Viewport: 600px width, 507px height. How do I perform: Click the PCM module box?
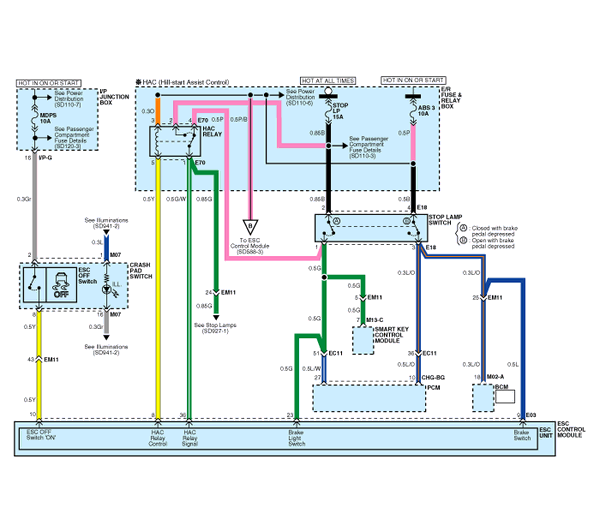pyautogui.click(x=369, y=398)
